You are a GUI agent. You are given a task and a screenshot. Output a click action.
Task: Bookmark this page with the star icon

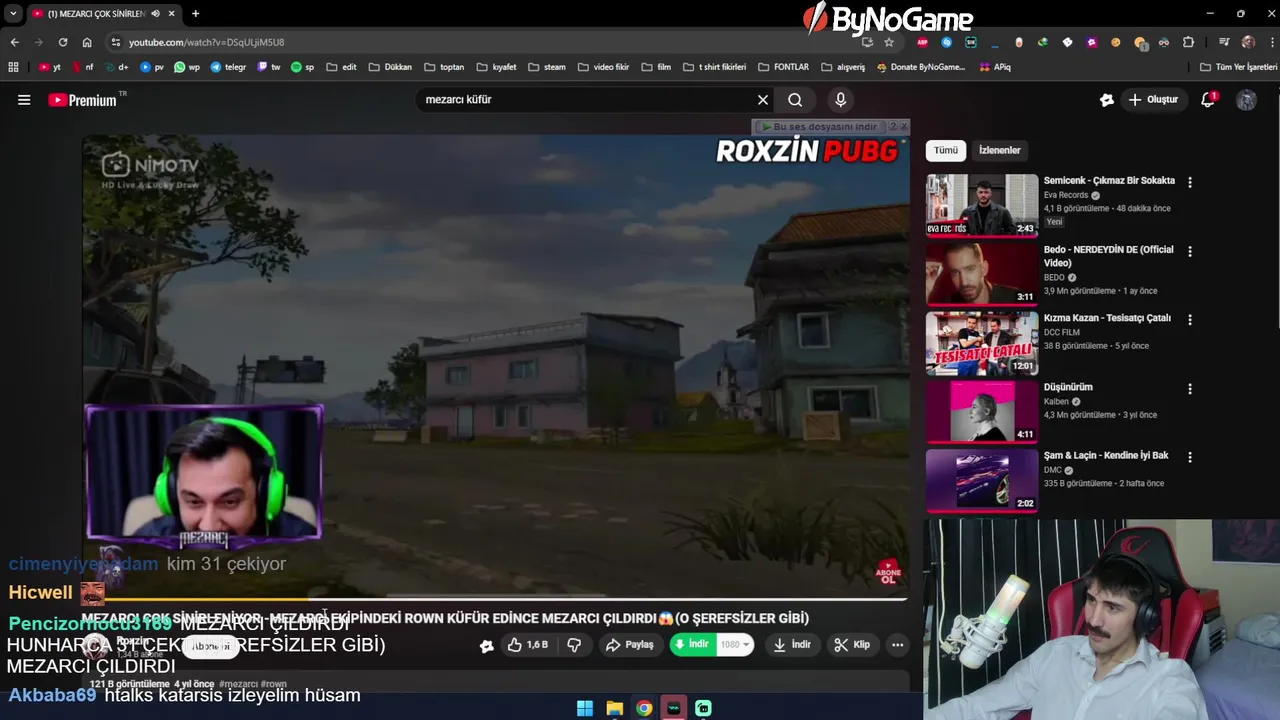tap(889, 42)
